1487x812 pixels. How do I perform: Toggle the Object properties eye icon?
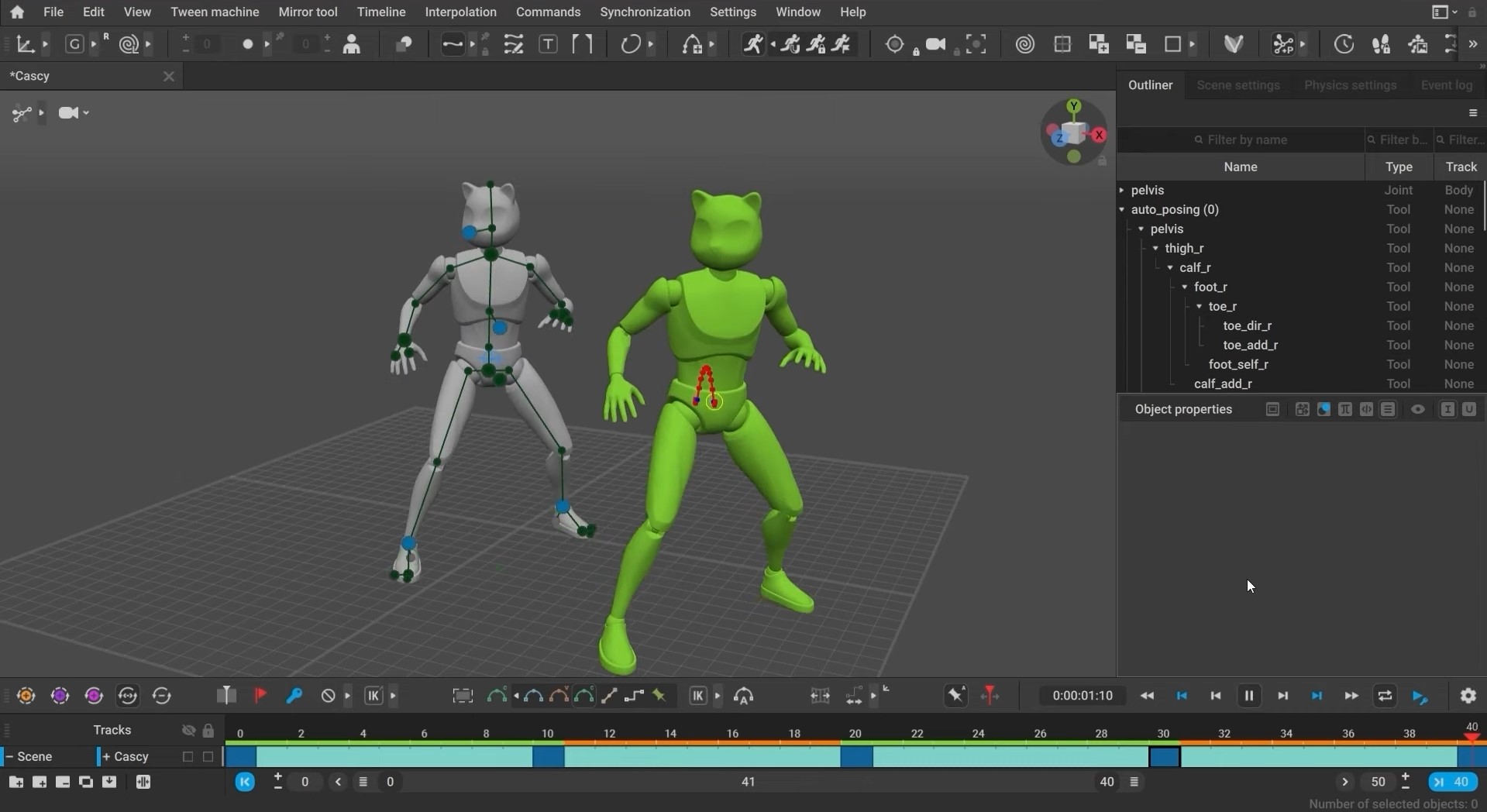pos(1417,410)
